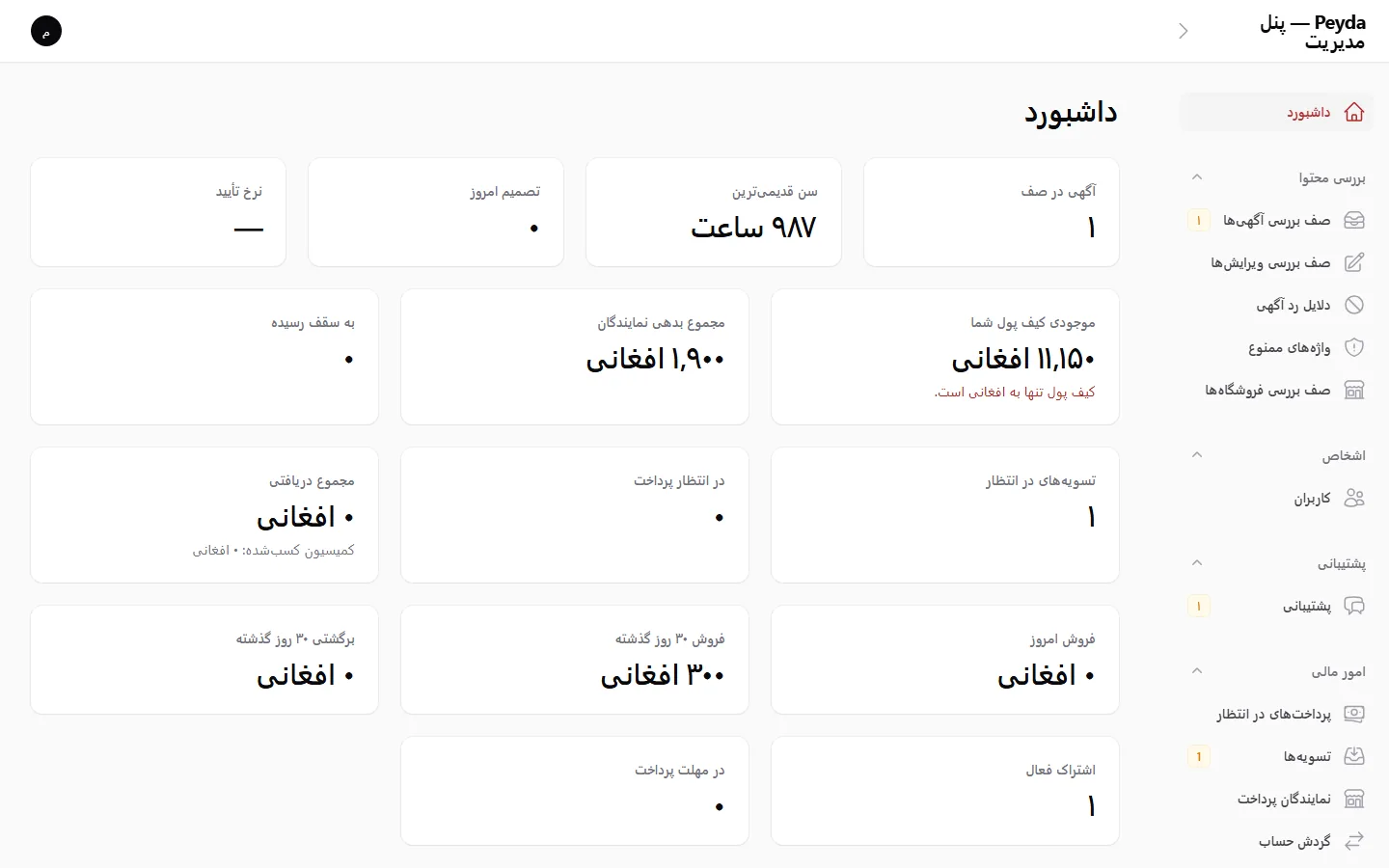The width and height of the screenshot is (1389, 868).
Task: Click the count badge beside تسویه‌ها
Action: [1199, 757]
